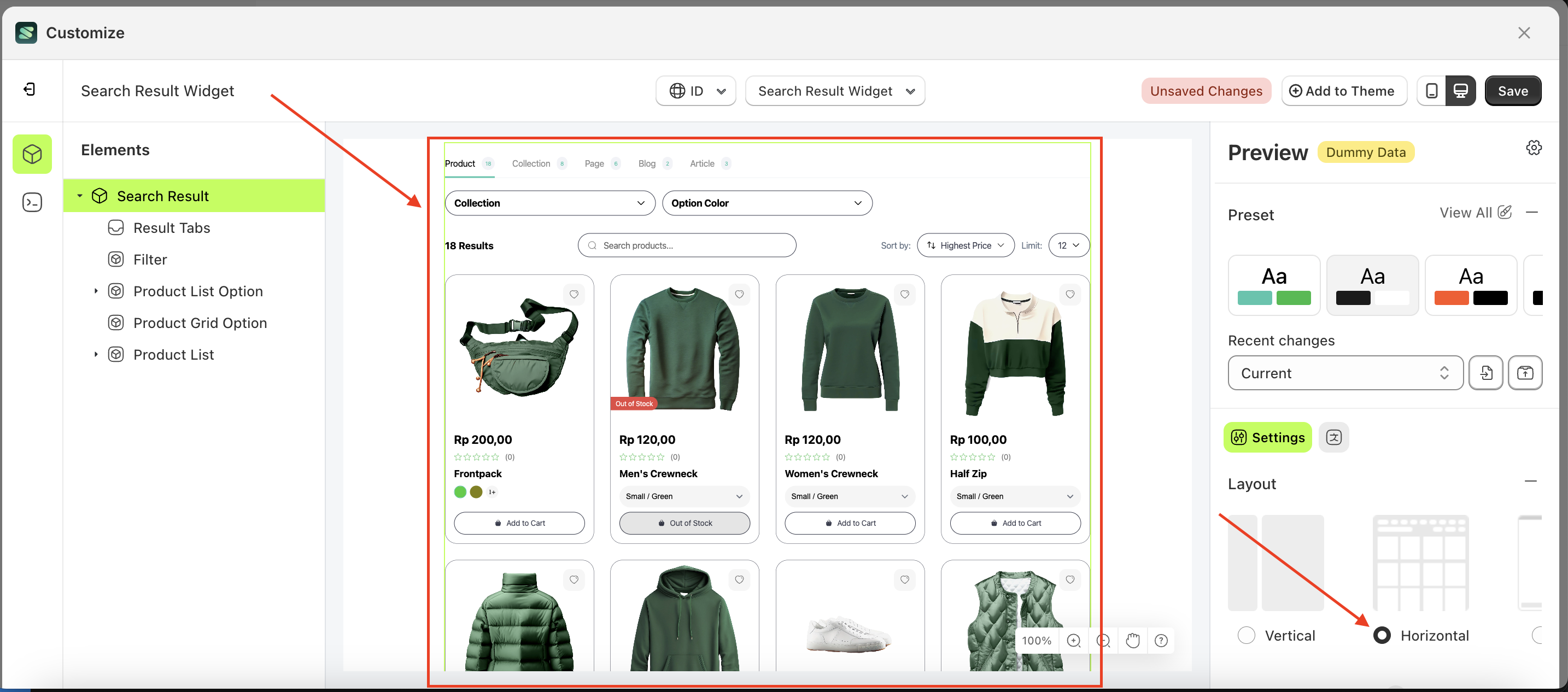
Task: Switch to the Collection results tab
Action: click(531, 164)
